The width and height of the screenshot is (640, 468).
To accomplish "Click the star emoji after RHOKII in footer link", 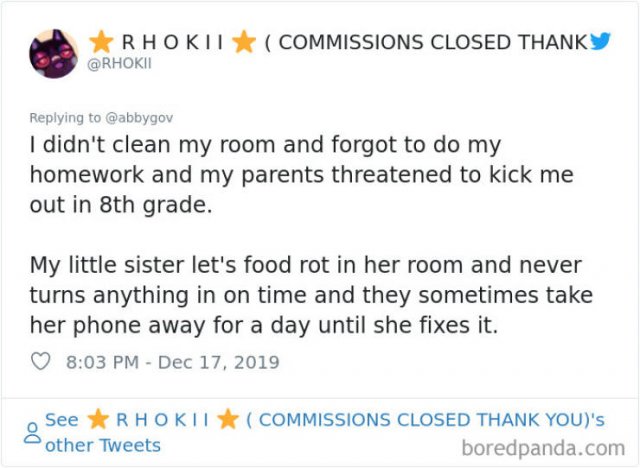I will click(x=228, y=419).
